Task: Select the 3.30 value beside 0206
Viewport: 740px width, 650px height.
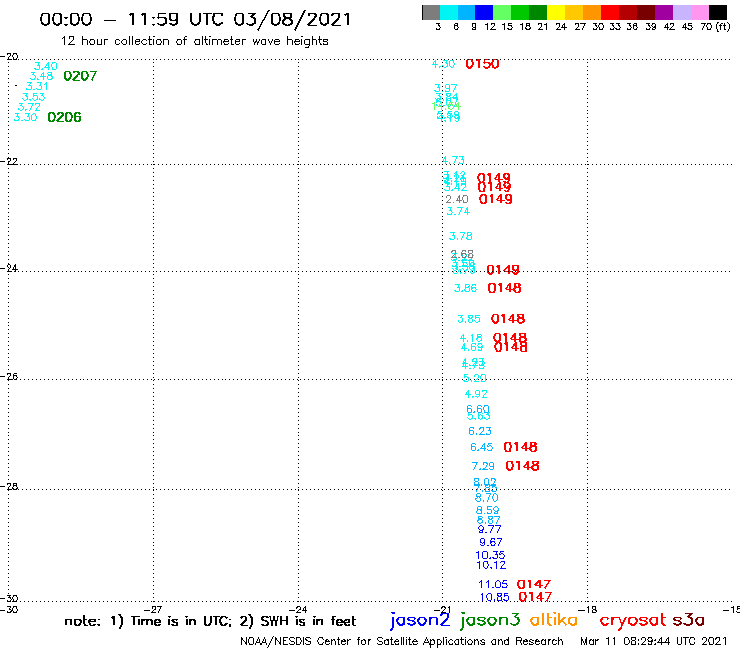Action: pos(25,117)
